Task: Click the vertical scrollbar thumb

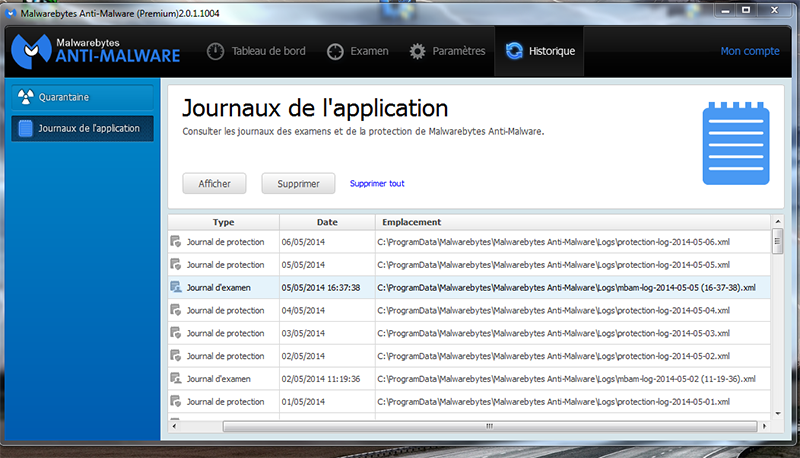Action: (778, 241)
